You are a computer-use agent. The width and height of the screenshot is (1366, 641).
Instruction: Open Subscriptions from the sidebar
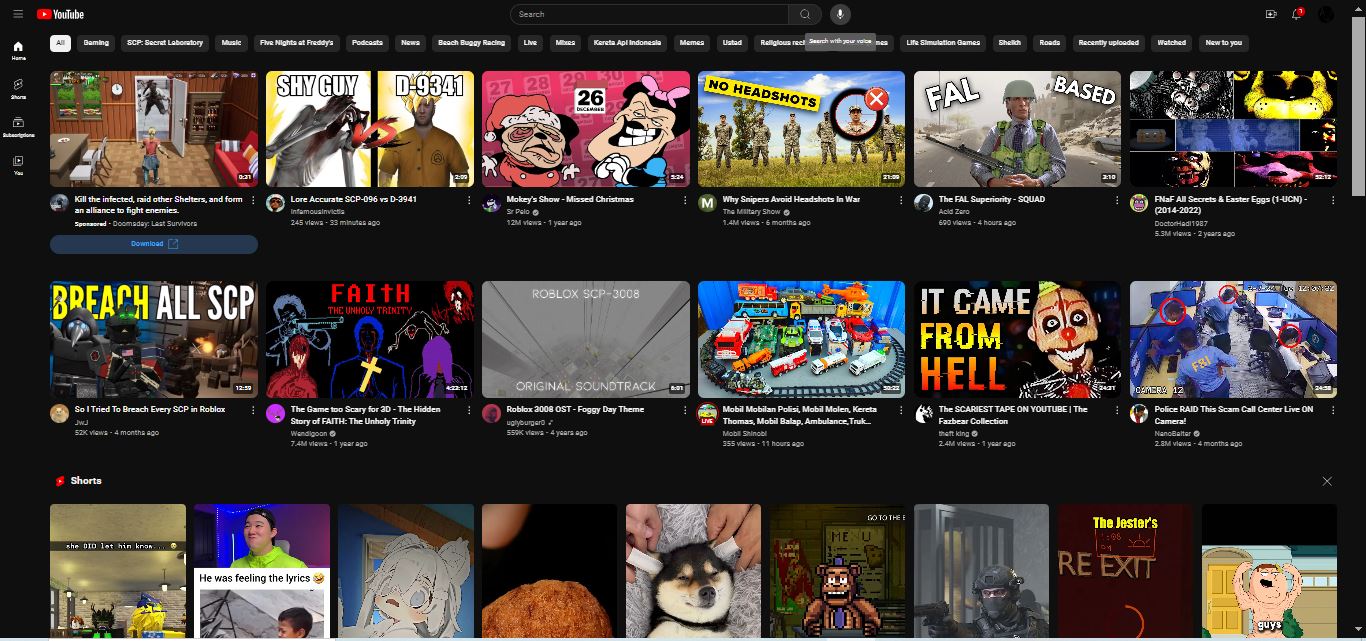(18, 127)
